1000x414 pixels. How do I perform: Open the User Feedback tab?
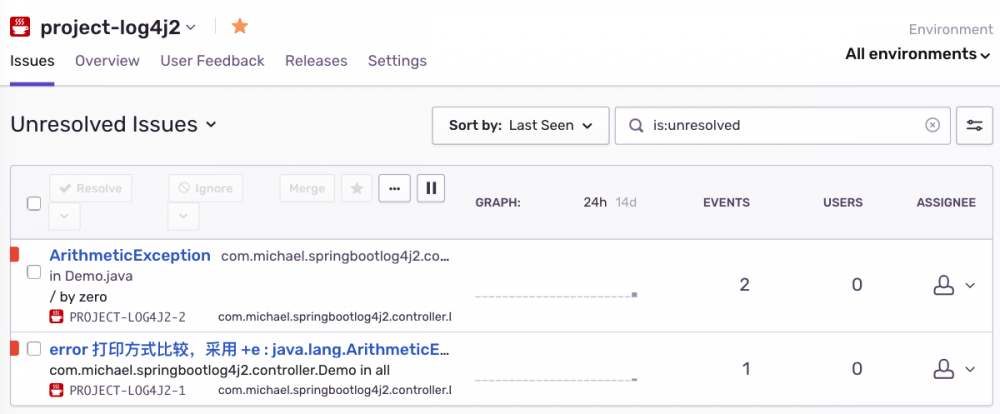point(212,61)
